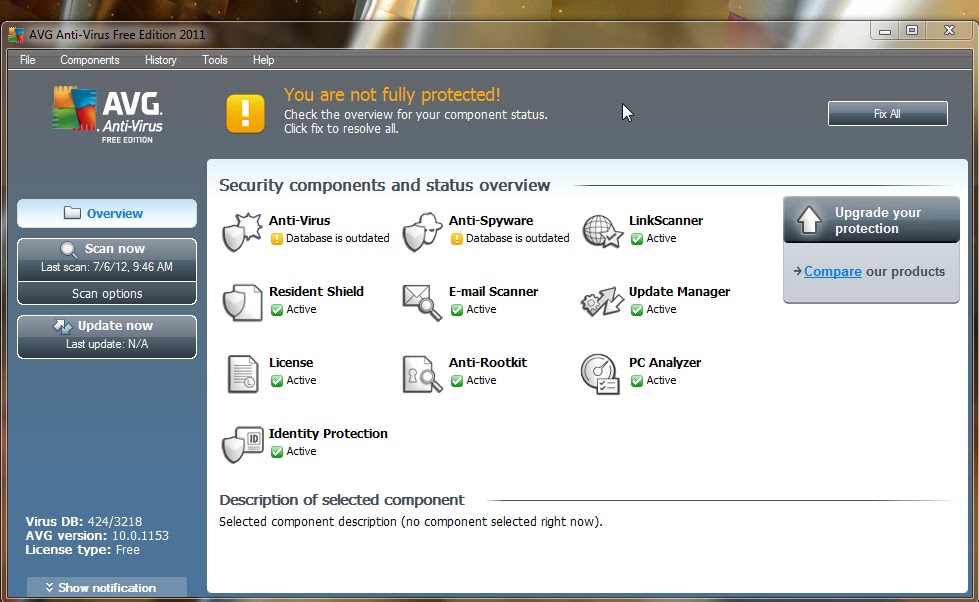
Task: Click 'Virus DB: 424/3218' text
Action: 84,521
